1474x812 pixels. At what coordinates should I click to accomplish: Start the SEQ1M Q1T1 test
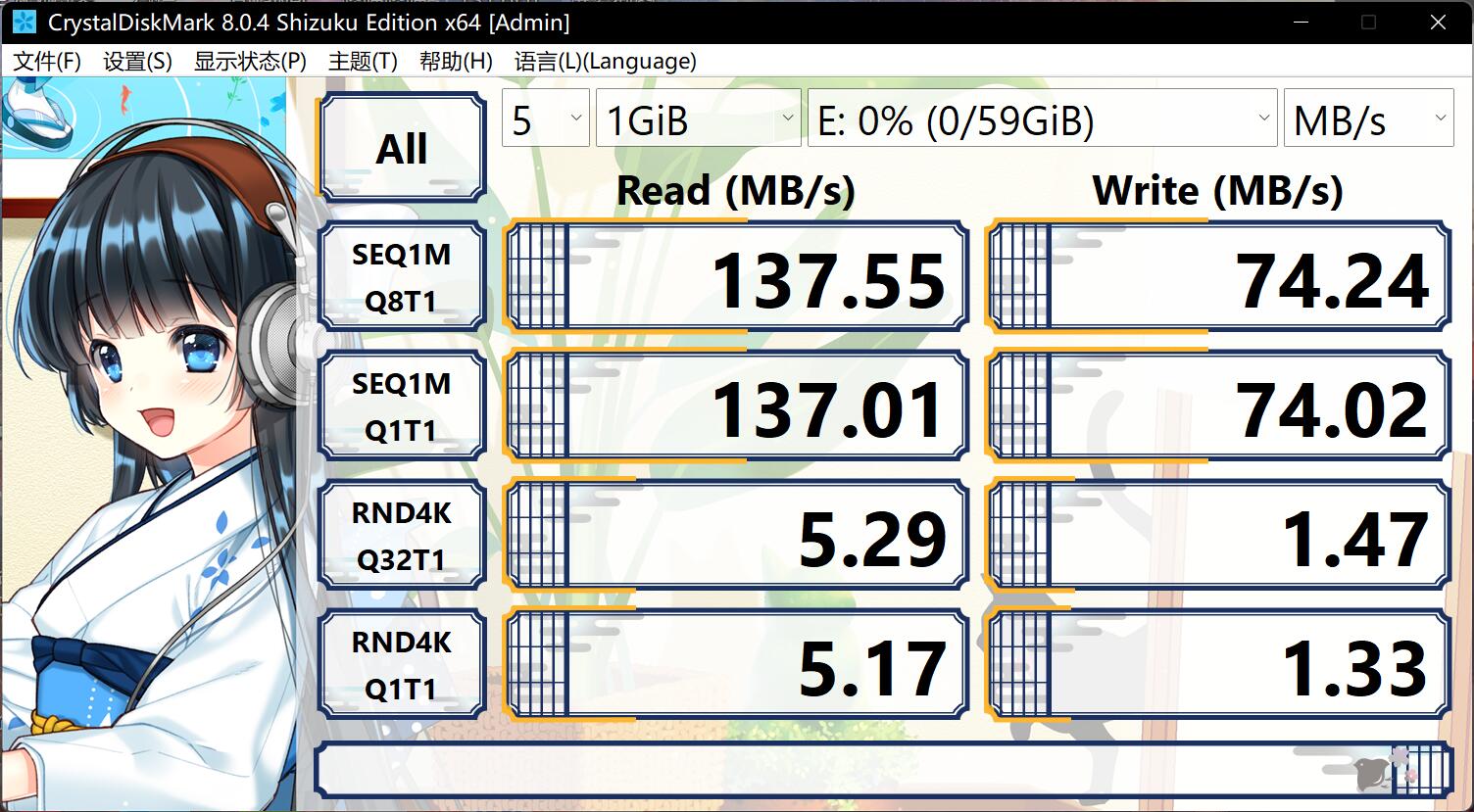tap(402, 406)
